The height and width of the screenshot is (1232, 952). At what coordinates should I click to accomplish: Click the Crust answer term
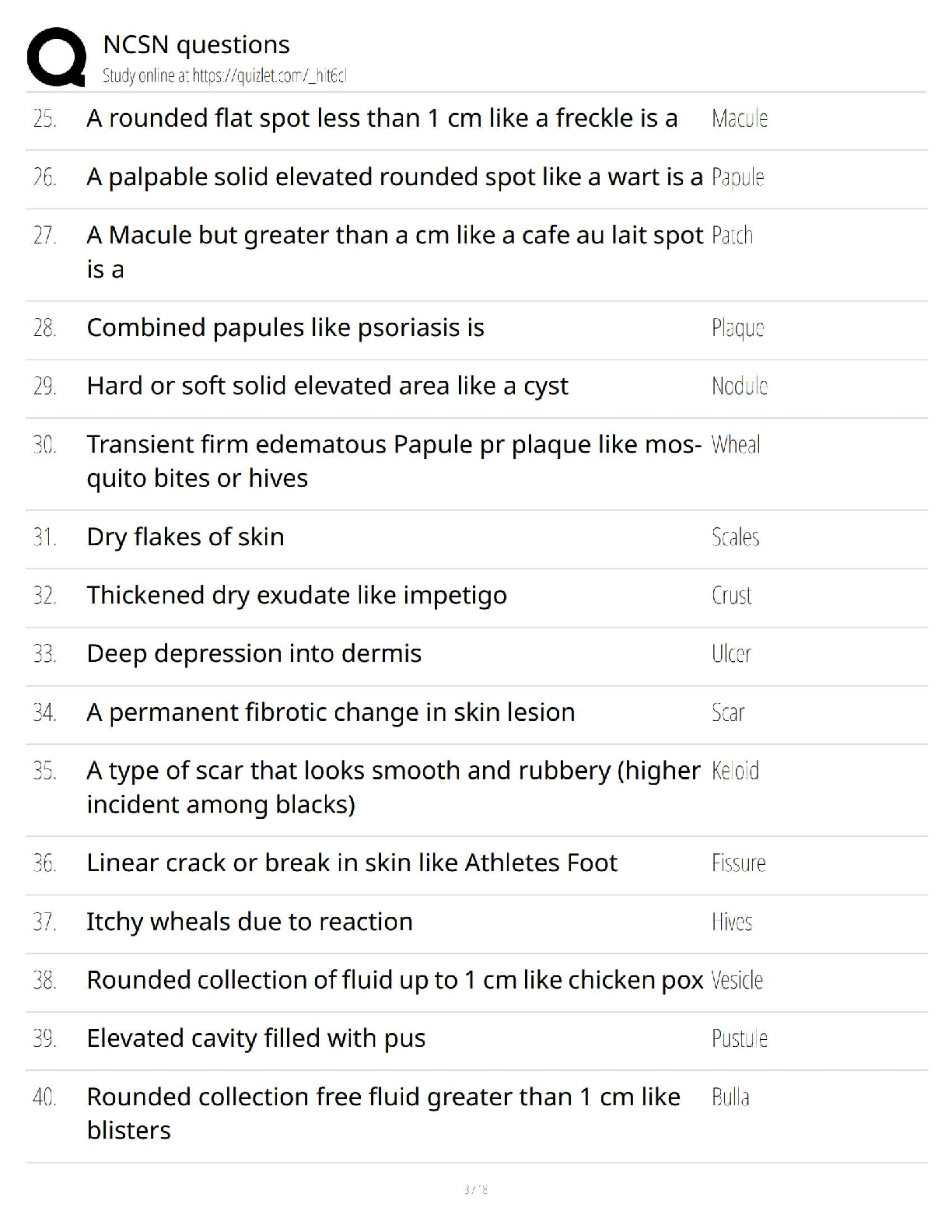click(x=731, y=595)
